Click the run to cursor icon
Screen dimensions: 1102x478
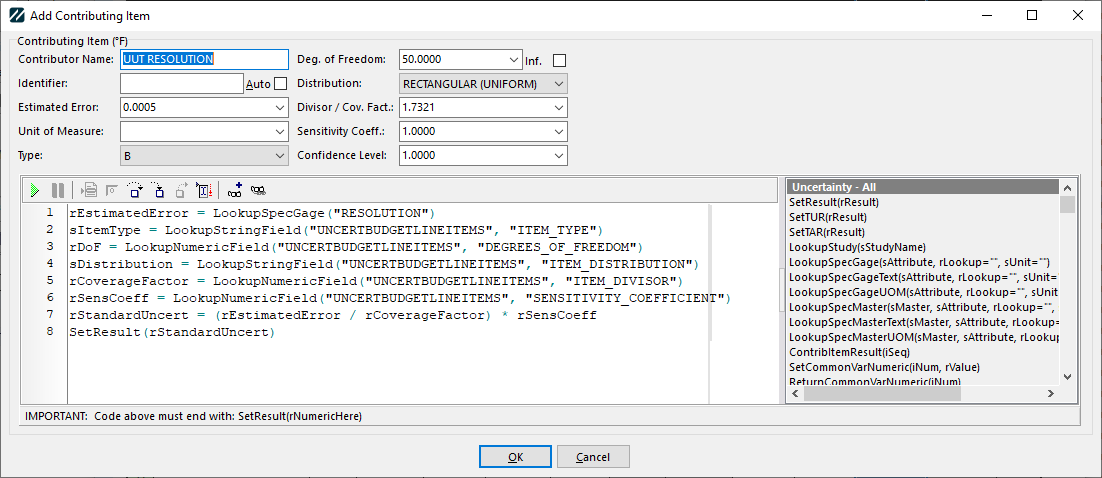(204, 189)
